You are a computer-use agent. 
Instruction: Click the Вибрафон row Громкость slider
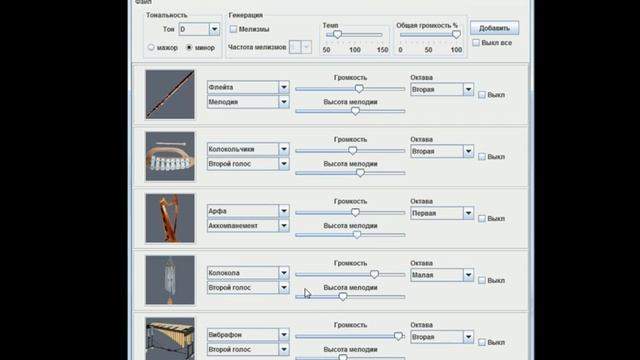[350, 336]
